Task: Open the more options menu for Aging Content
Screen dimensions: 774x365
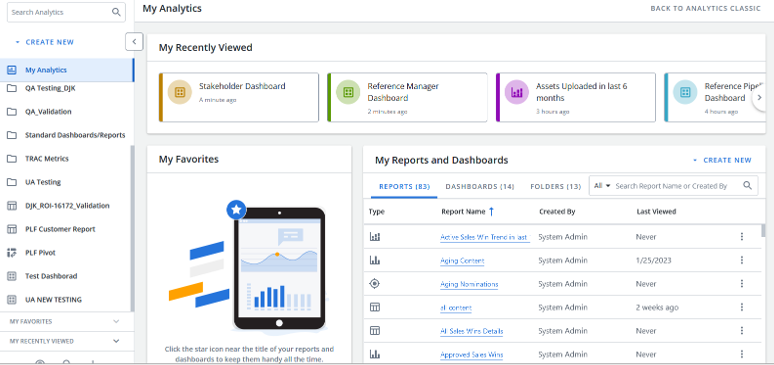Action: click(x=741, y=260)
